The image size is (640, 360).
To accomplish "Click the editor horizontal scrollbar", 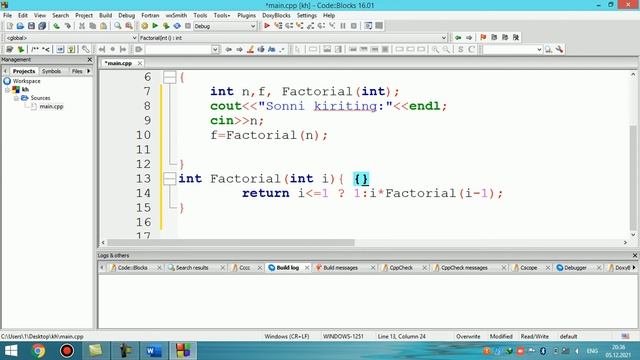I will pos(231,242).
